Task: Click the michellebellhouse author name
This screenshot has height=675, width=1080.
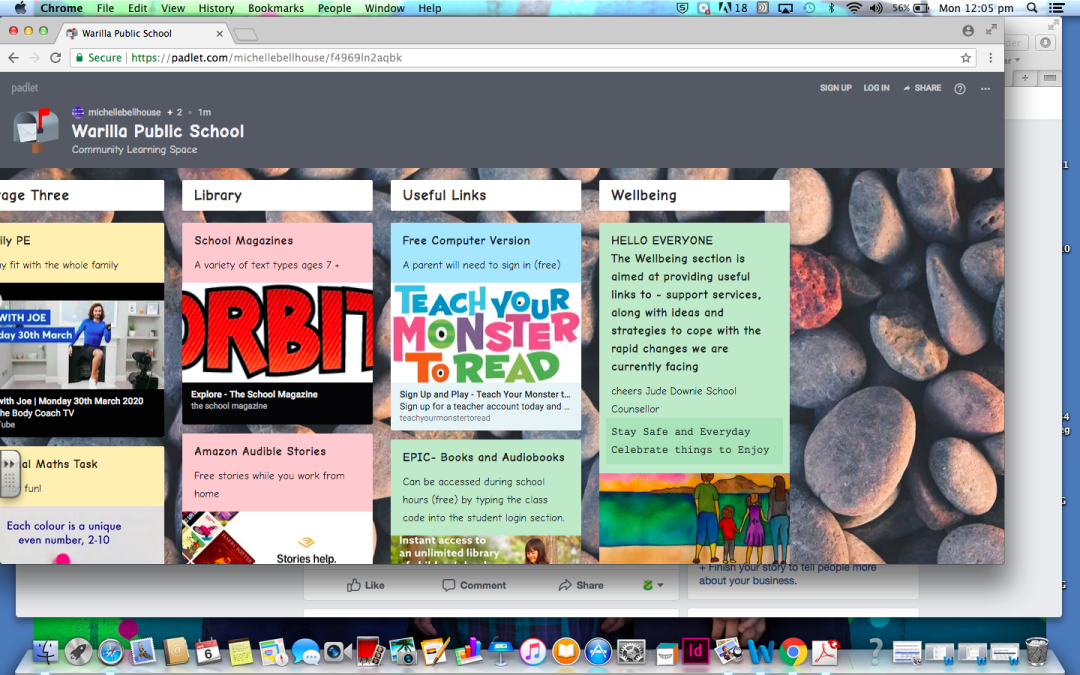Action: [x=124, y=112]
